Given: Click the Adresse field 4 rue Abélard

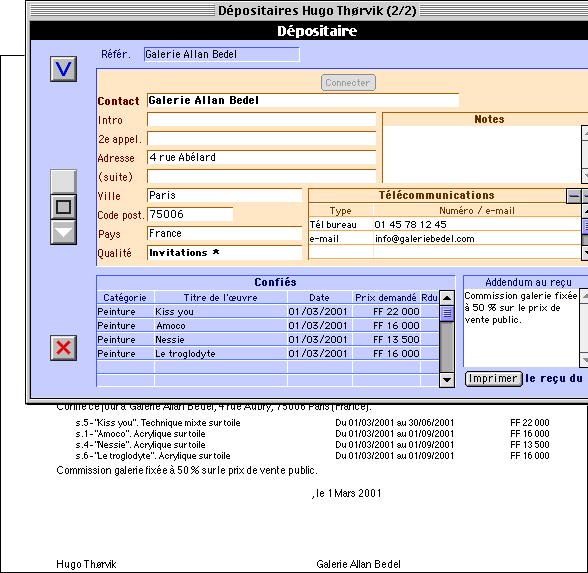Looking at the screenshot, I should click(x=261, y=158).
